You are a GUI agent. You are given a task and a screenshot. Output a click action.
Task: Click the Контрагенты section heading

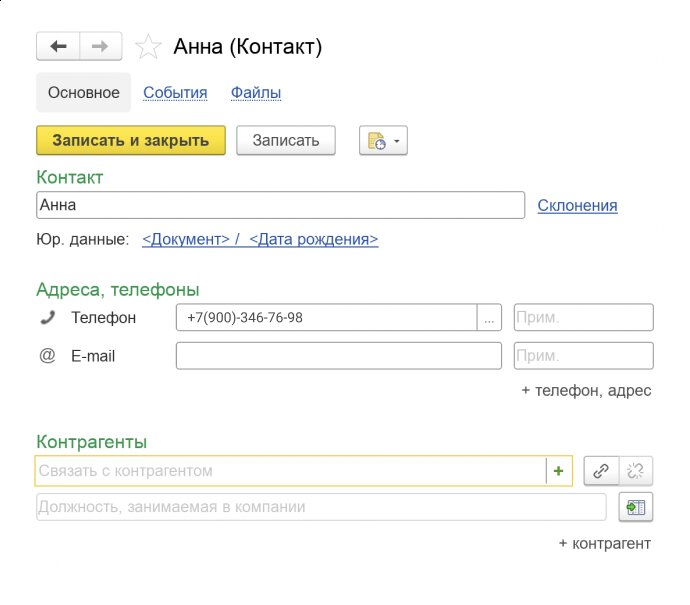[92, 442]
